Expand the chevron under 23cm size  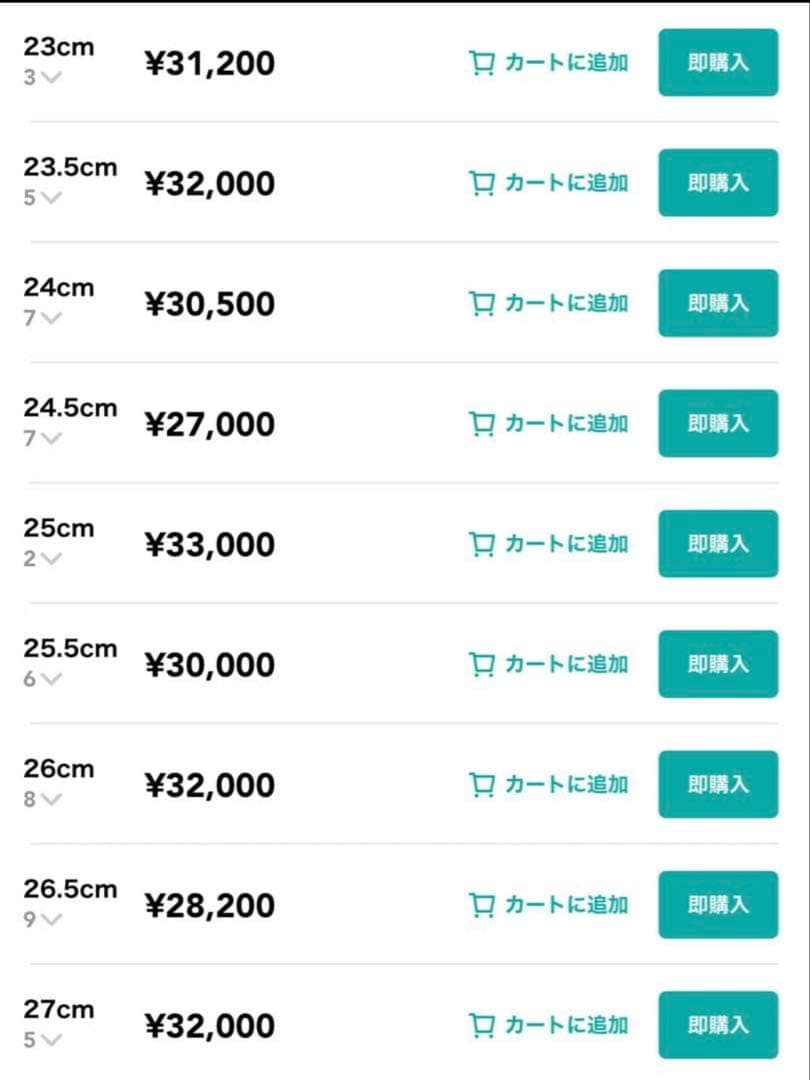[51, 78]
